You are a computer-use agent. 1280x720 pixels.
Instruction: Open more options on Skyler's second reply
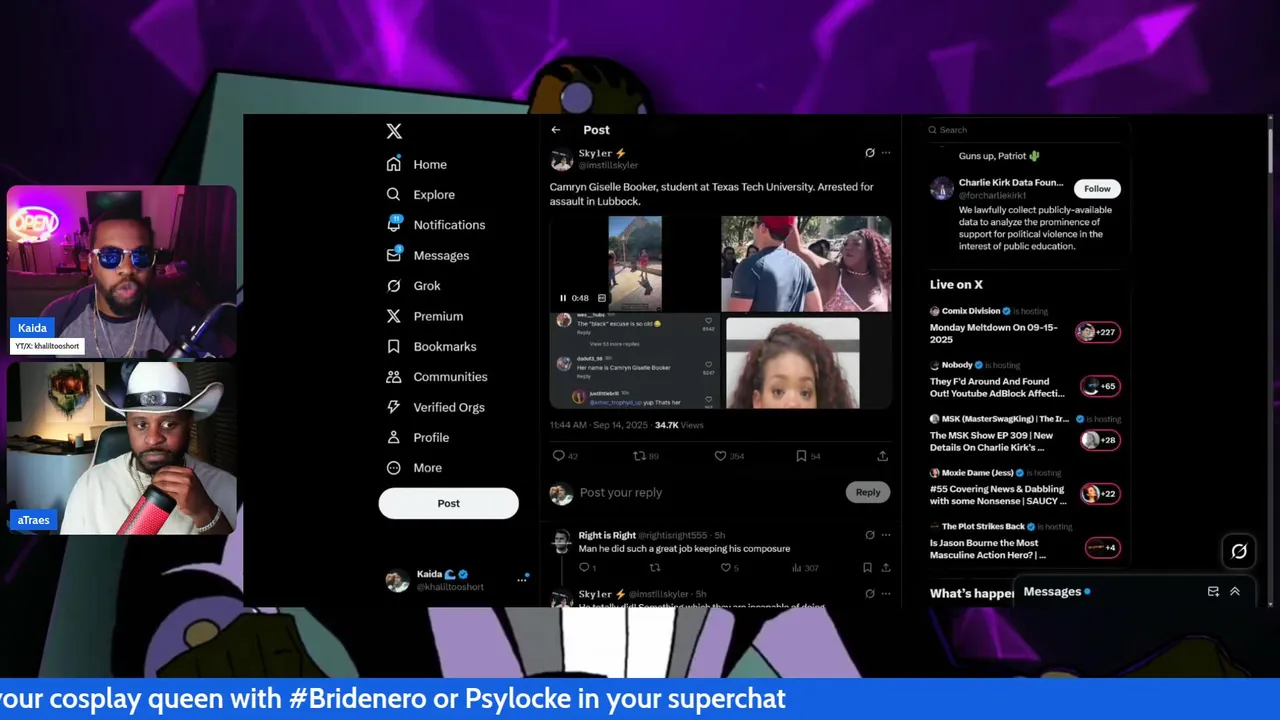pyautogui.click(x=886, y=593)
